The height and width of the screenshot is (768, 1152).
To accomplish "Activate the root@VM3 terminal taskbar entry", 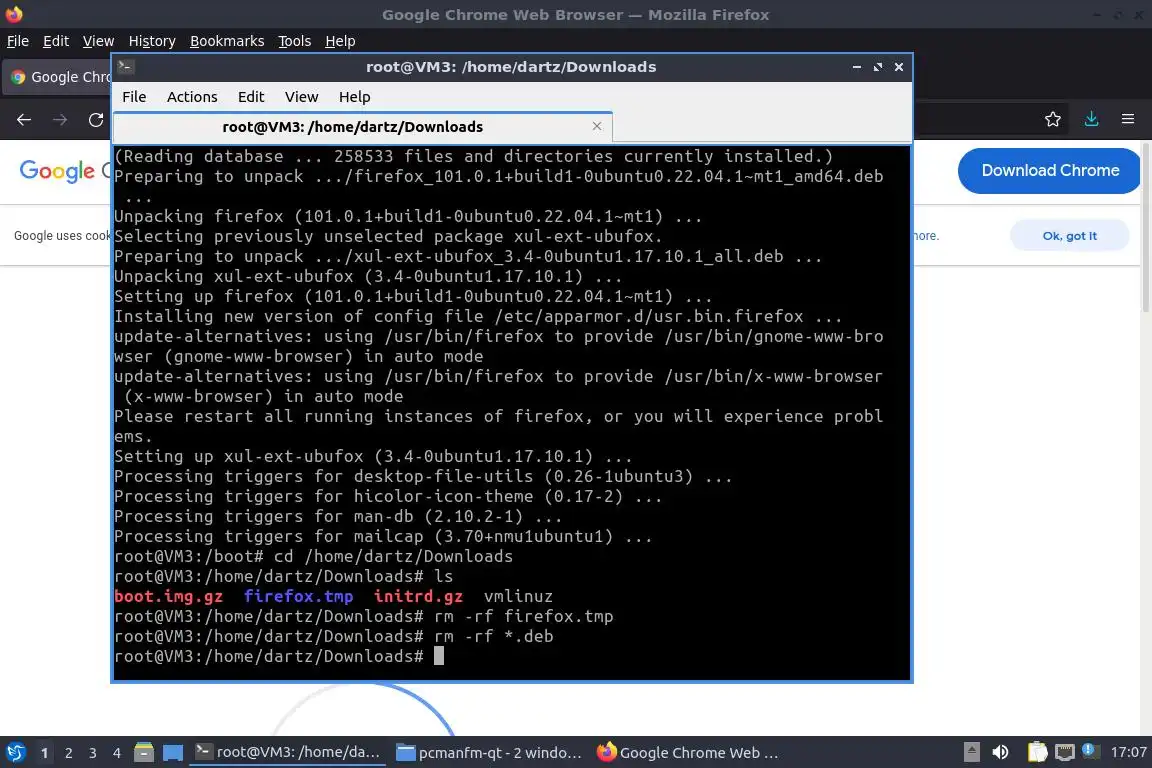I will point(287,753).
